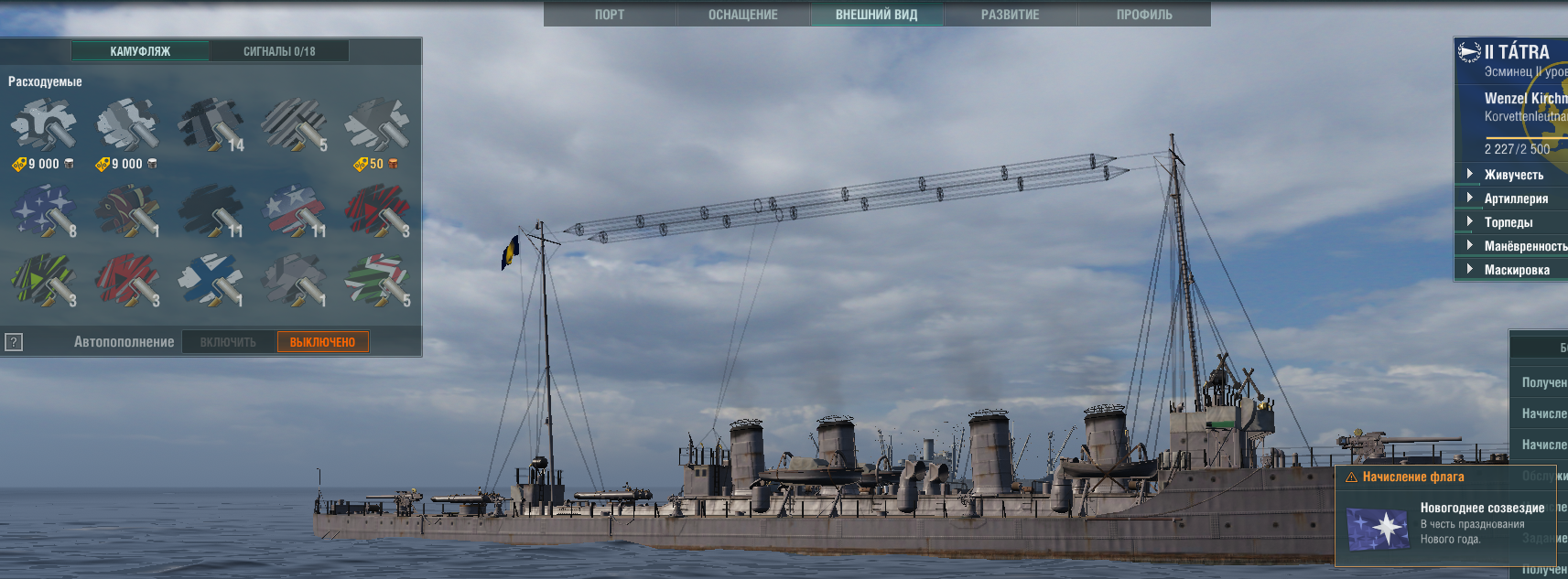The image size is (1568, 579).
Task: Select the green-red-white striped camouflage
Action: click(377, 280)
